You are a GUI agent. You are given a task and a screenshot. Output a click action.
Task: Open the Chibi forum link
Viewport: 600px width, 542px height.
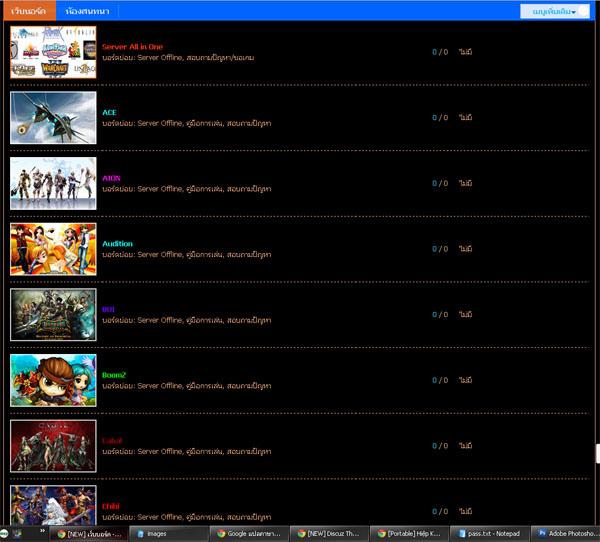pyautogui.click(x=111, y=506)
